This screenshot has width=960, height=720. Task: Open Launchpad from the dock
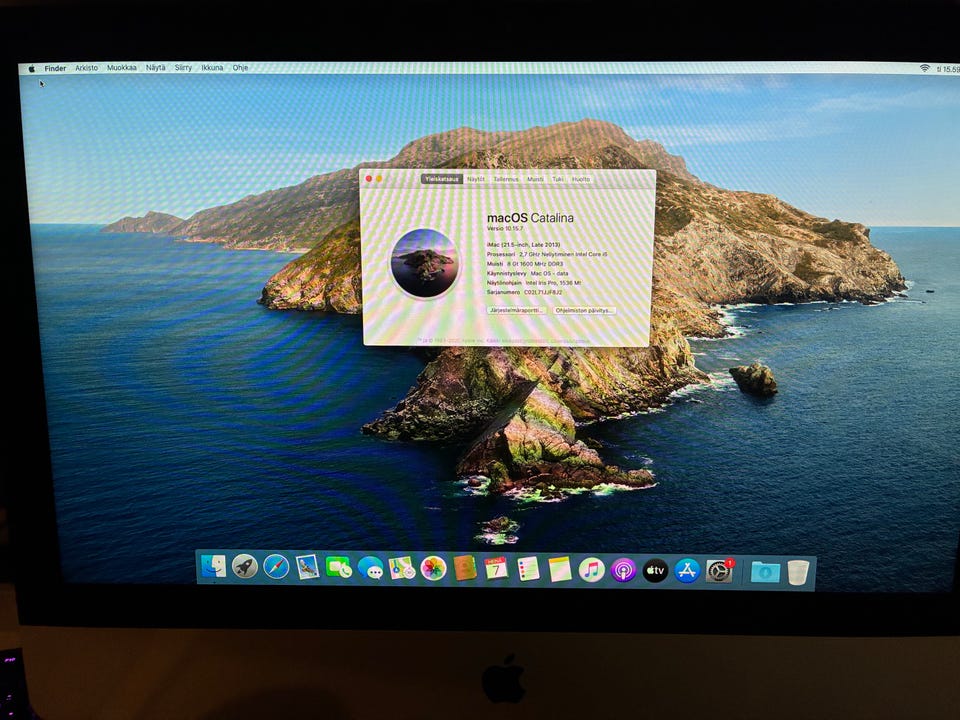(x=245, y=567)
